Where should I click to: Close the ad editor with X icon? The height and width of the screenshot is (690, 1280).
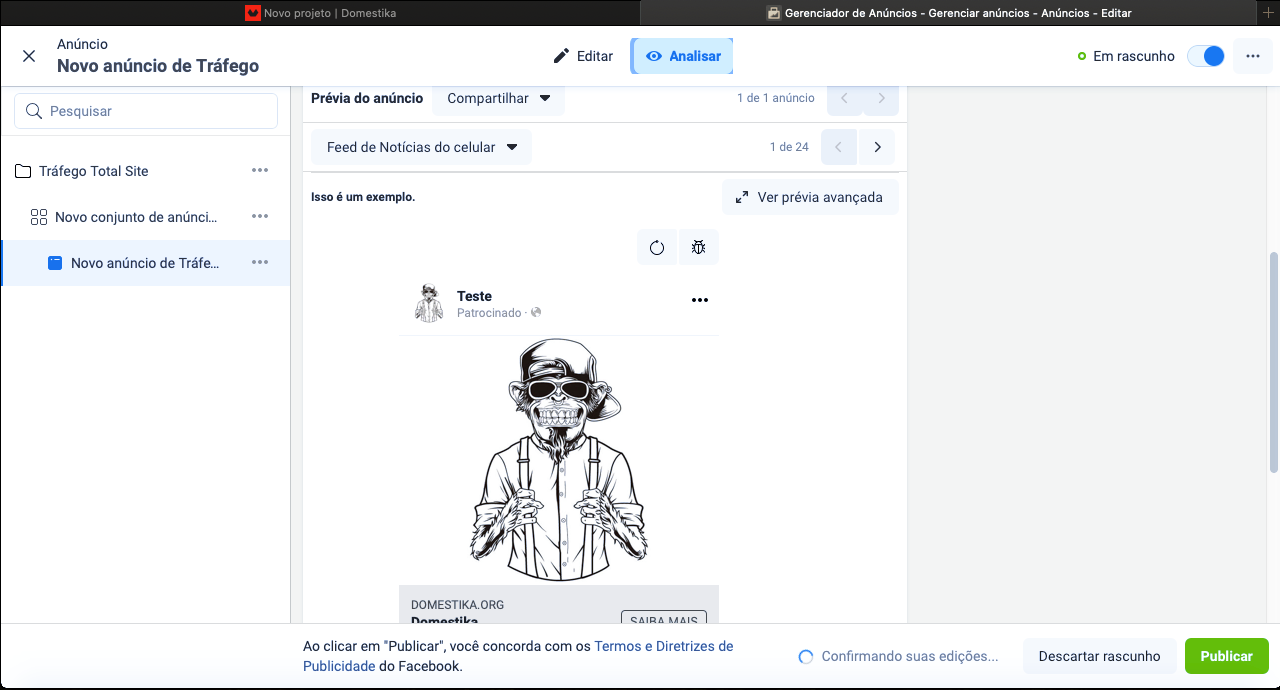(x=29, y=56)
